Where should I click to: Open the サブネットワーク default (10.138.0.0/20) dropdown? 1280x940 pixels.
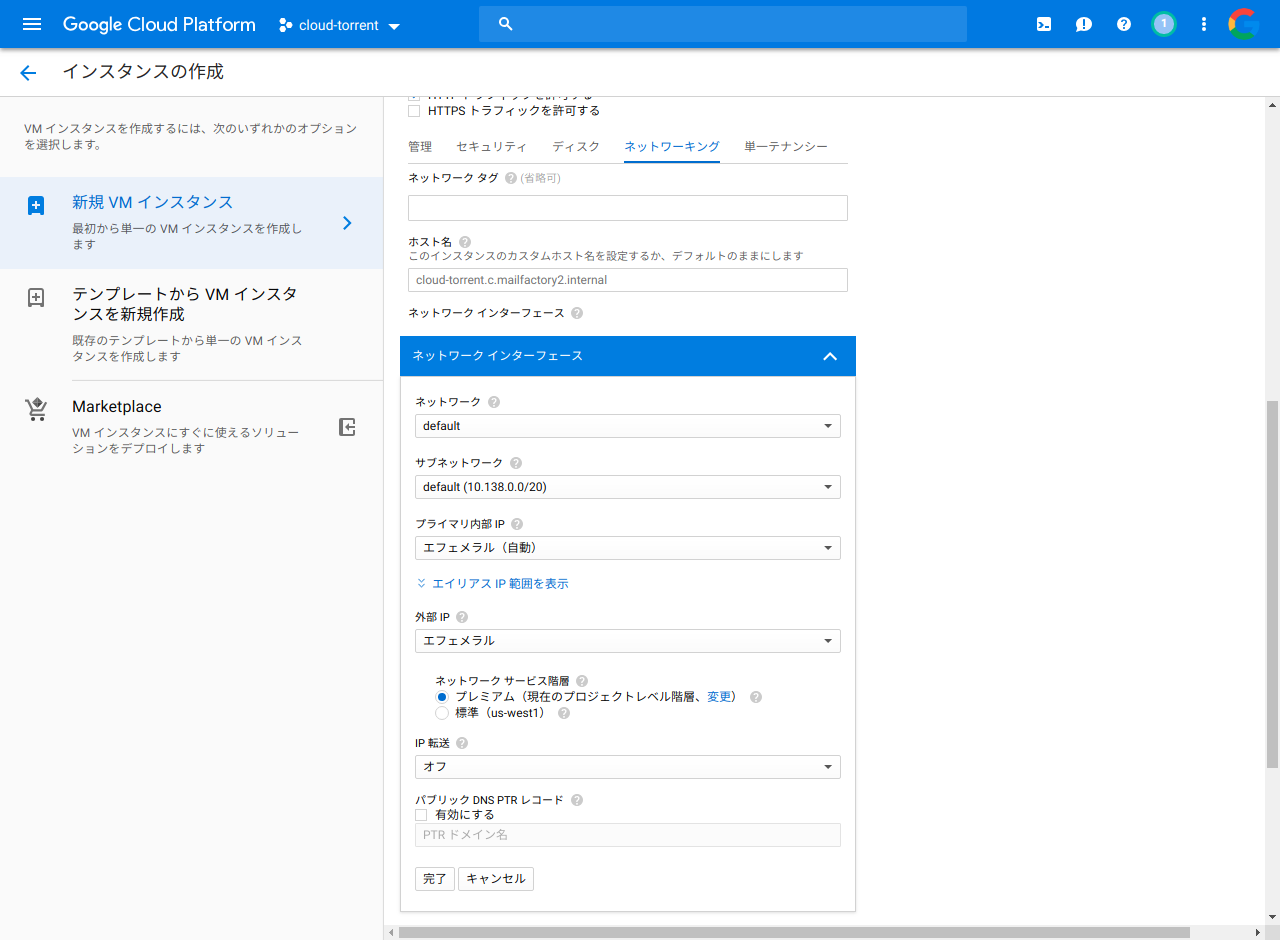(x=628, y=487)
